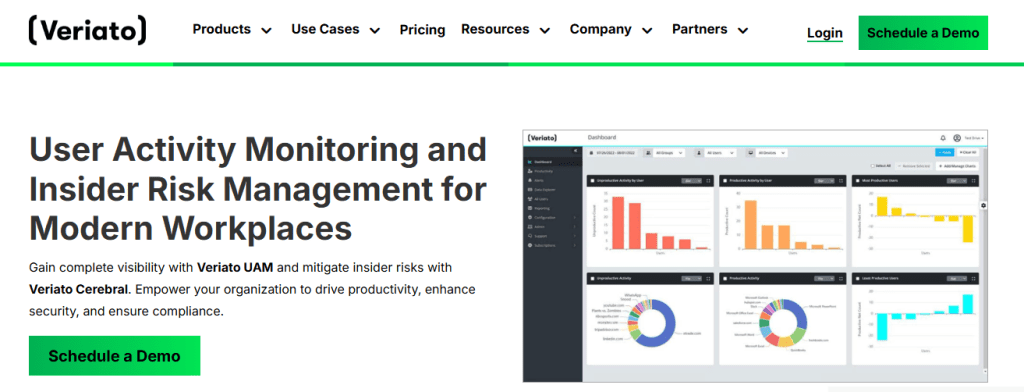Open the All Users dropdown filter in the toolbar
The image size is (1024, 392).
pos(720,153)
